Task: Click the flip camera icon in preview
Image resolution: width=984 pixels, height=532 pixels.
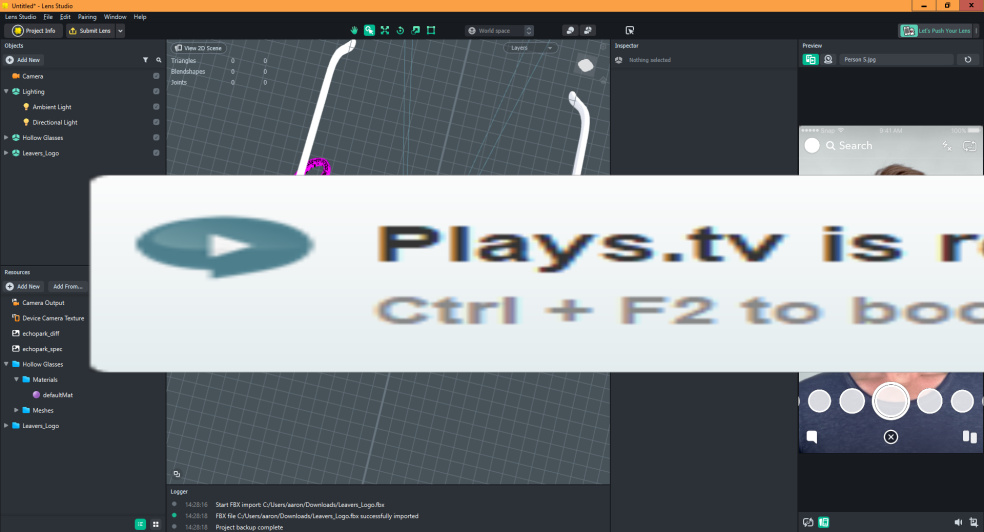Action: (970, 146)
